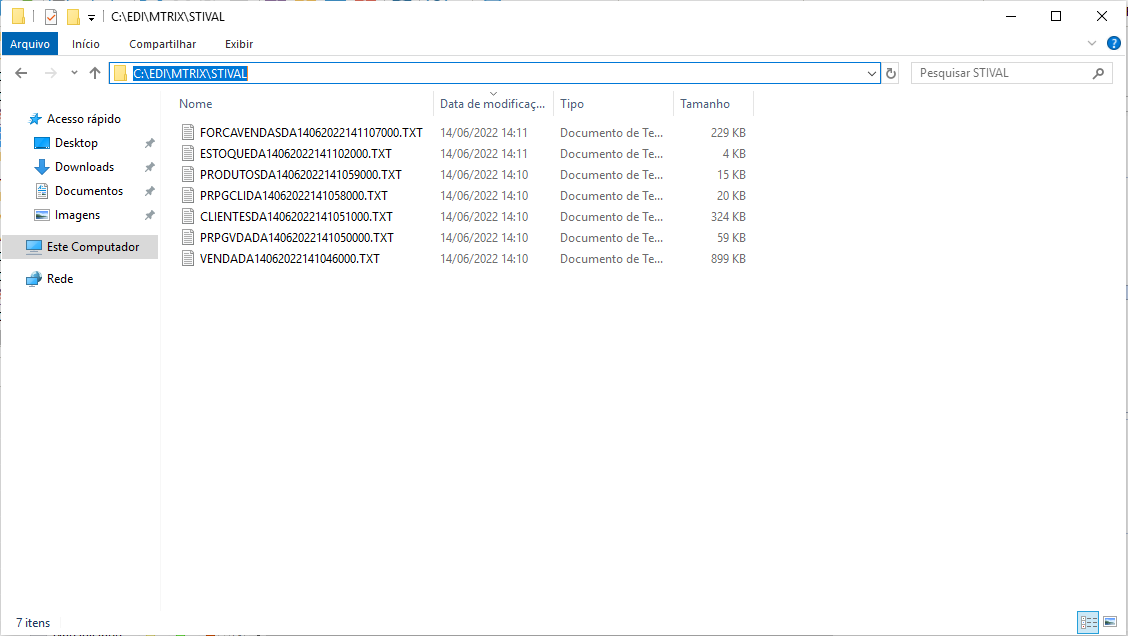Click the Properties checkmark icon in title bar
The image size is (1128, 636).
click(50, 16)
